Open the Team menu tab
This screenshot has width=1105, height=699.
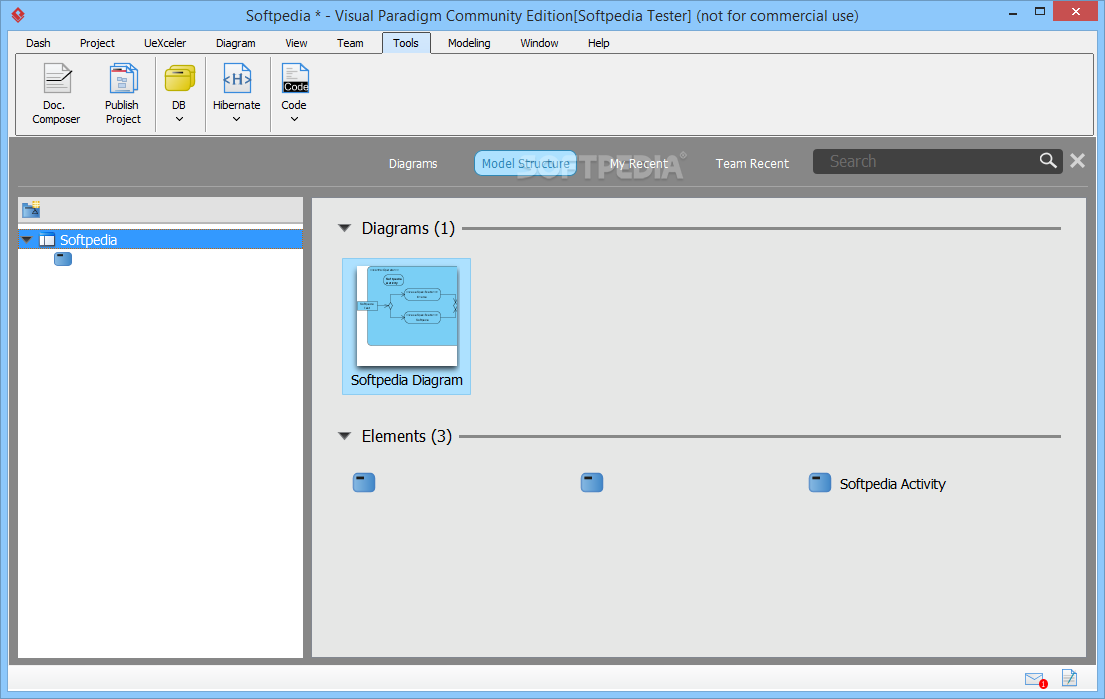click(x=350, y=43)
